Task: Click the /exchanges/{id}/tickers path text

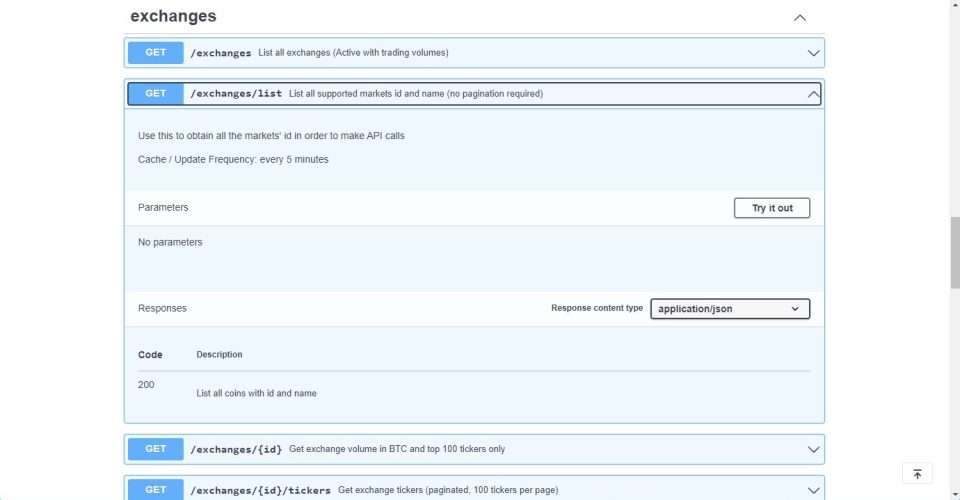Action: (x=260, y=490)
